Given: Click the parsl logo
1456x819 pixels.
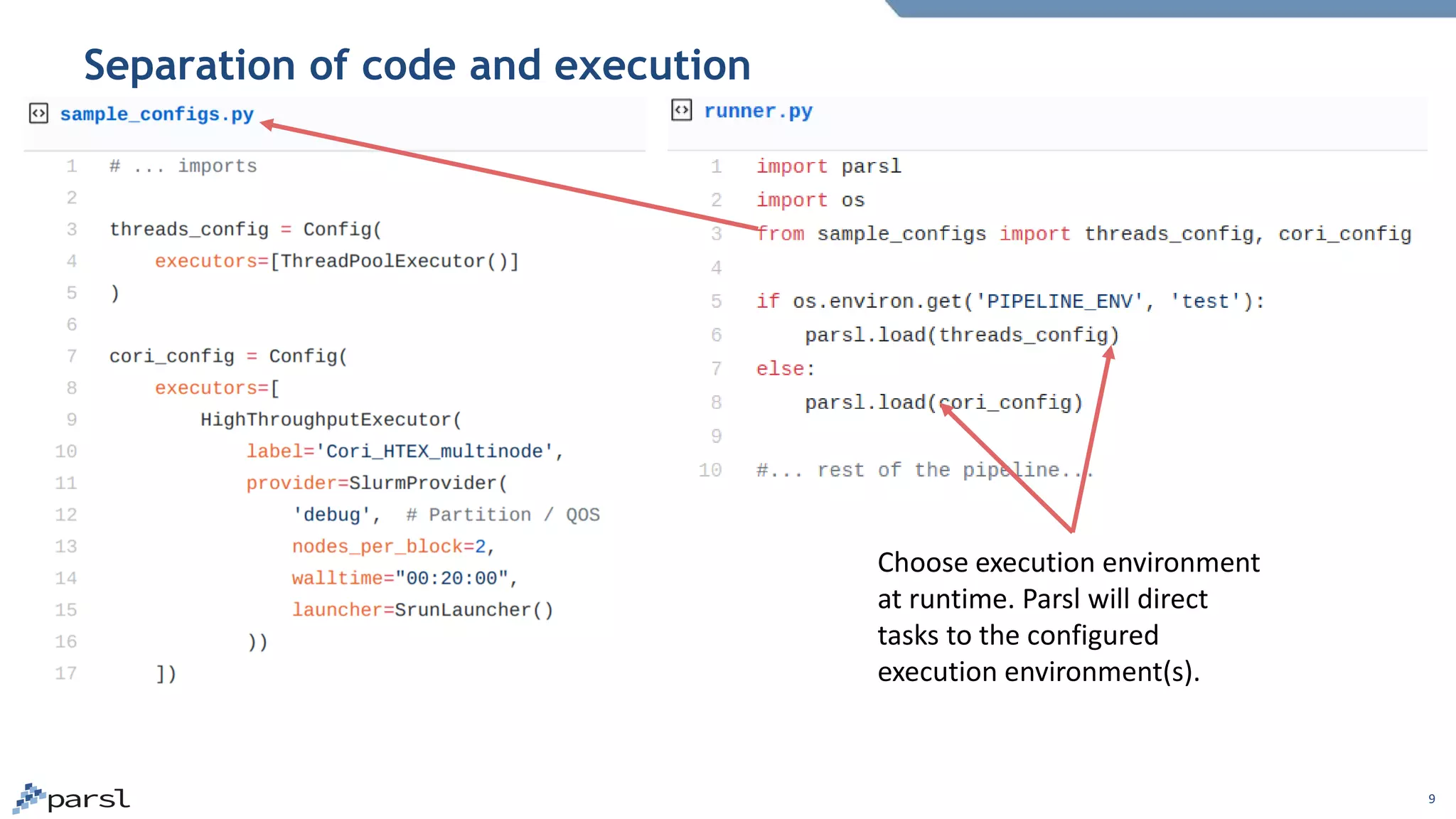Looking at the screenshot, I should 71,798.
